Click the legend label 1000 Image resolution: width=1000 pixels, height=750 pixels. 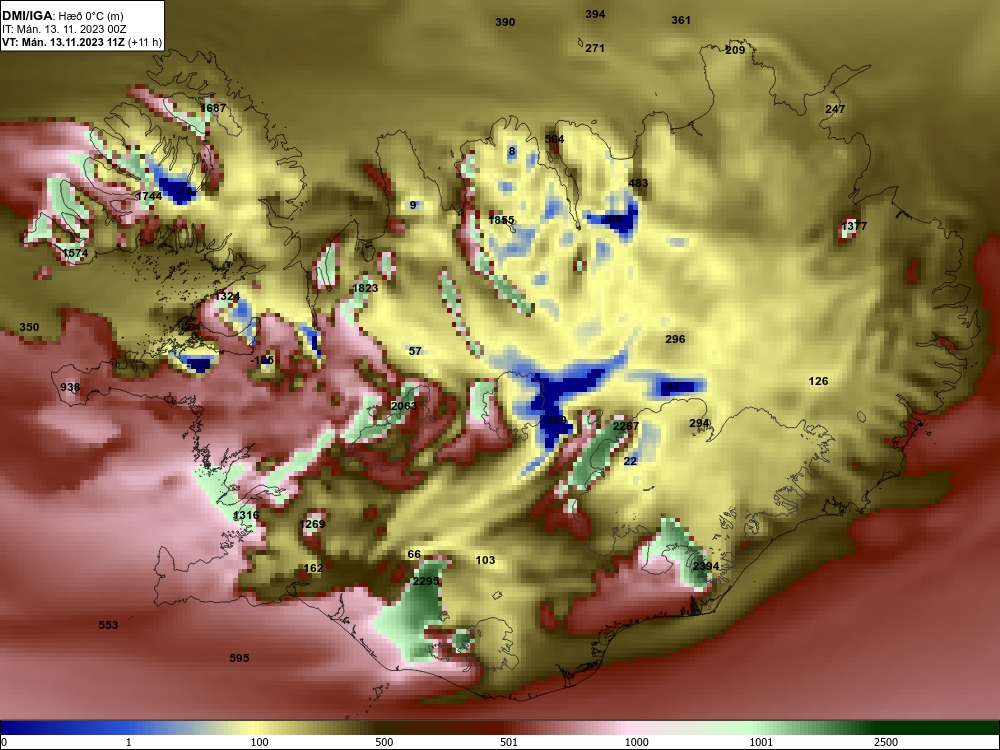(636, 742)
